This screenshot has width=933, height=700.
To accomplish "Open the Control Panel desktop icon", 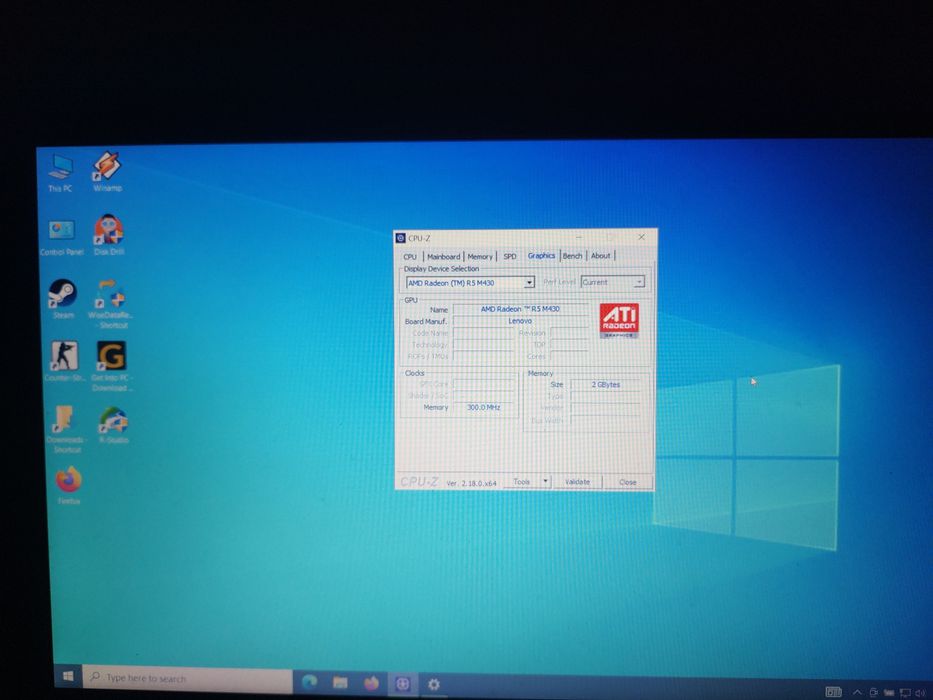I will 61,237.
